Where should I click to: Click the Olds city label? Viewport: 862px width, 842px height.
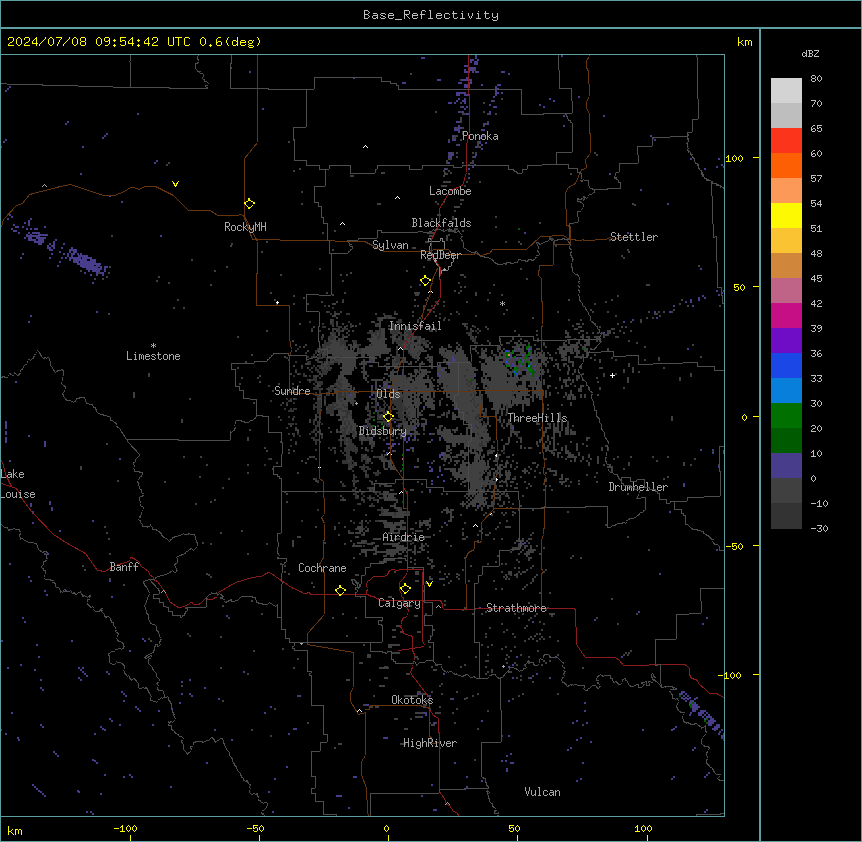(388, 394)
